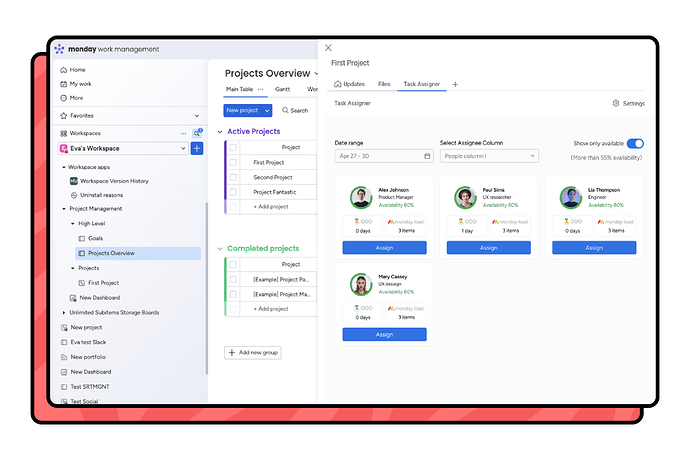Image resolution: width=690 pixels, height=460 pixels.
Task: Click Alex Johnson's avatar
Action: [361, 197]
